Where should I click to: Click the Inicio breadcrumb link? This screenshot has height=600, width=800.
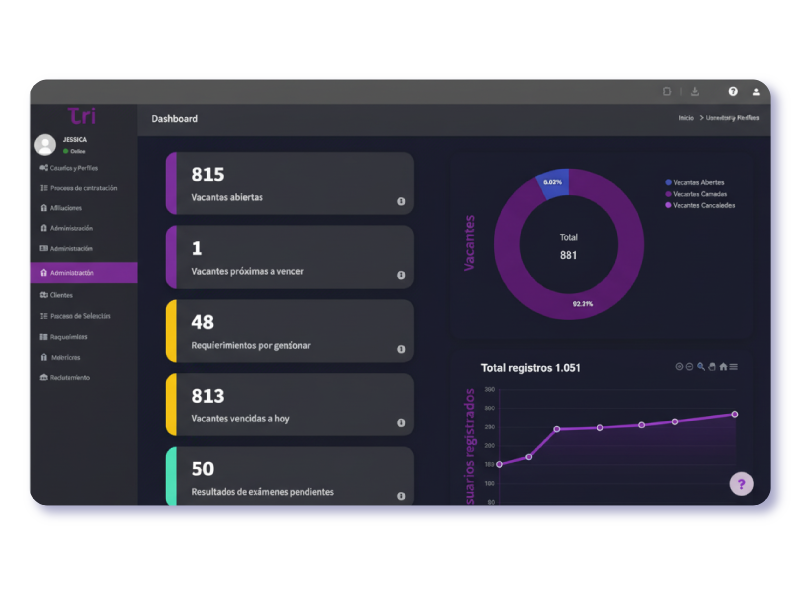pyautogui.click(x=686, y=118)
